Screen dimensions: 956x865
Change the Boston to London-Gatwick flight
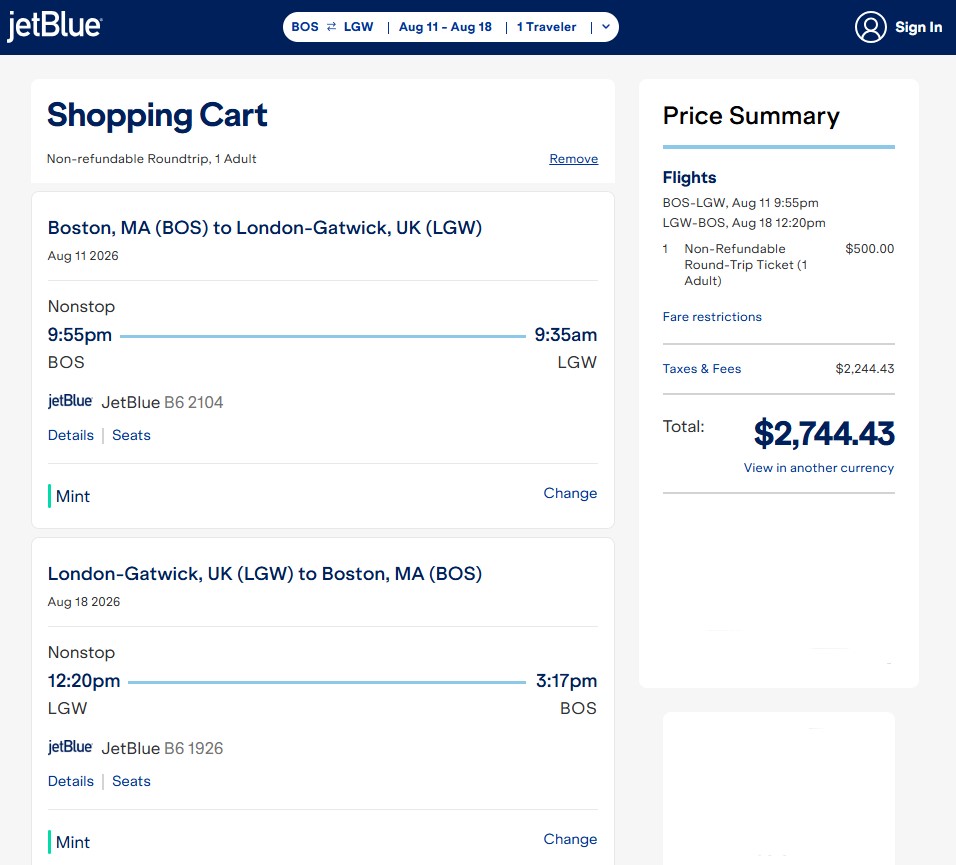570,493
